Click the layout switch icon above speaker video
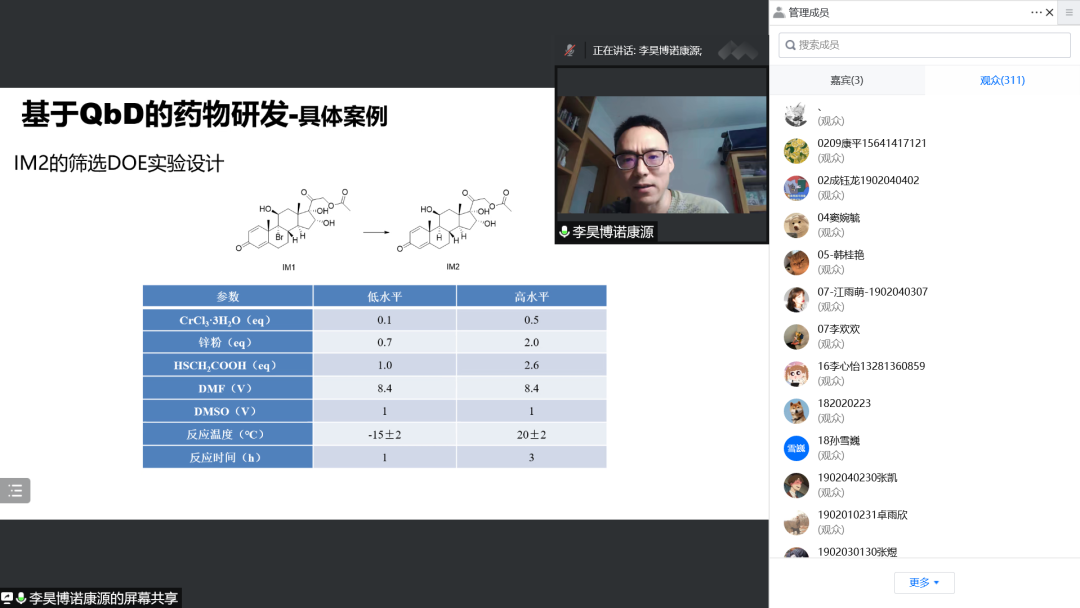The width and height of the screenshot is (1080, 608). pyautogui.click(x=738, y=50)
